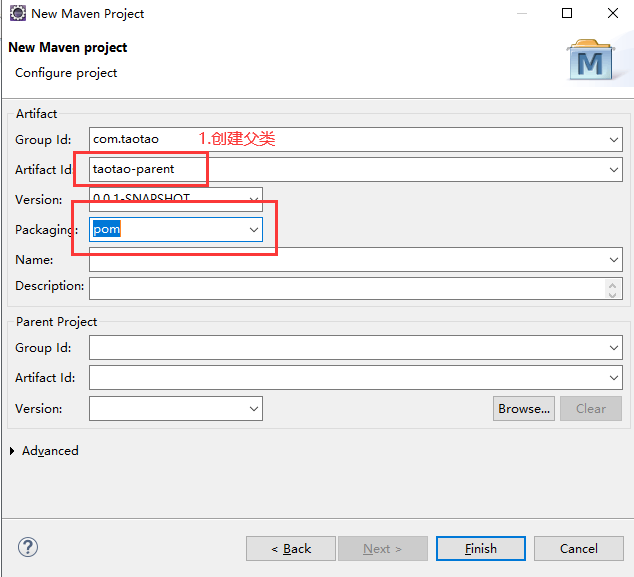Viewport: 634px width, 577px height.
Task: Close the New Maven Project dialog
Action: [x=613, y=13]
